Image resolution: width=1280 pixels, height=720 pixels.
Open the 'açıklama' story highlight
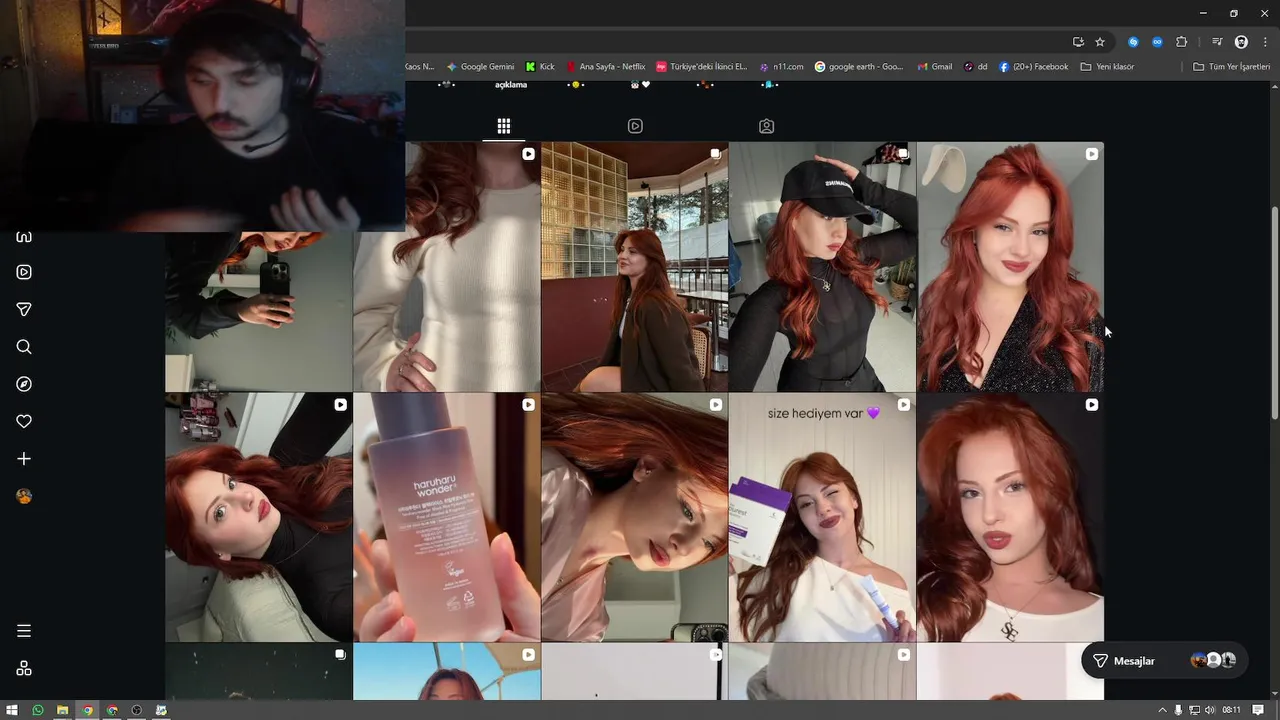[x=511, y=85]
